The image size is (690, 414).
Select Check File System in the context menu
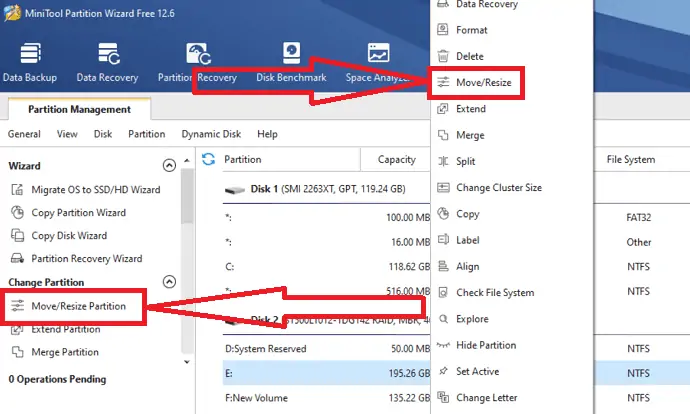coord(495,293)
